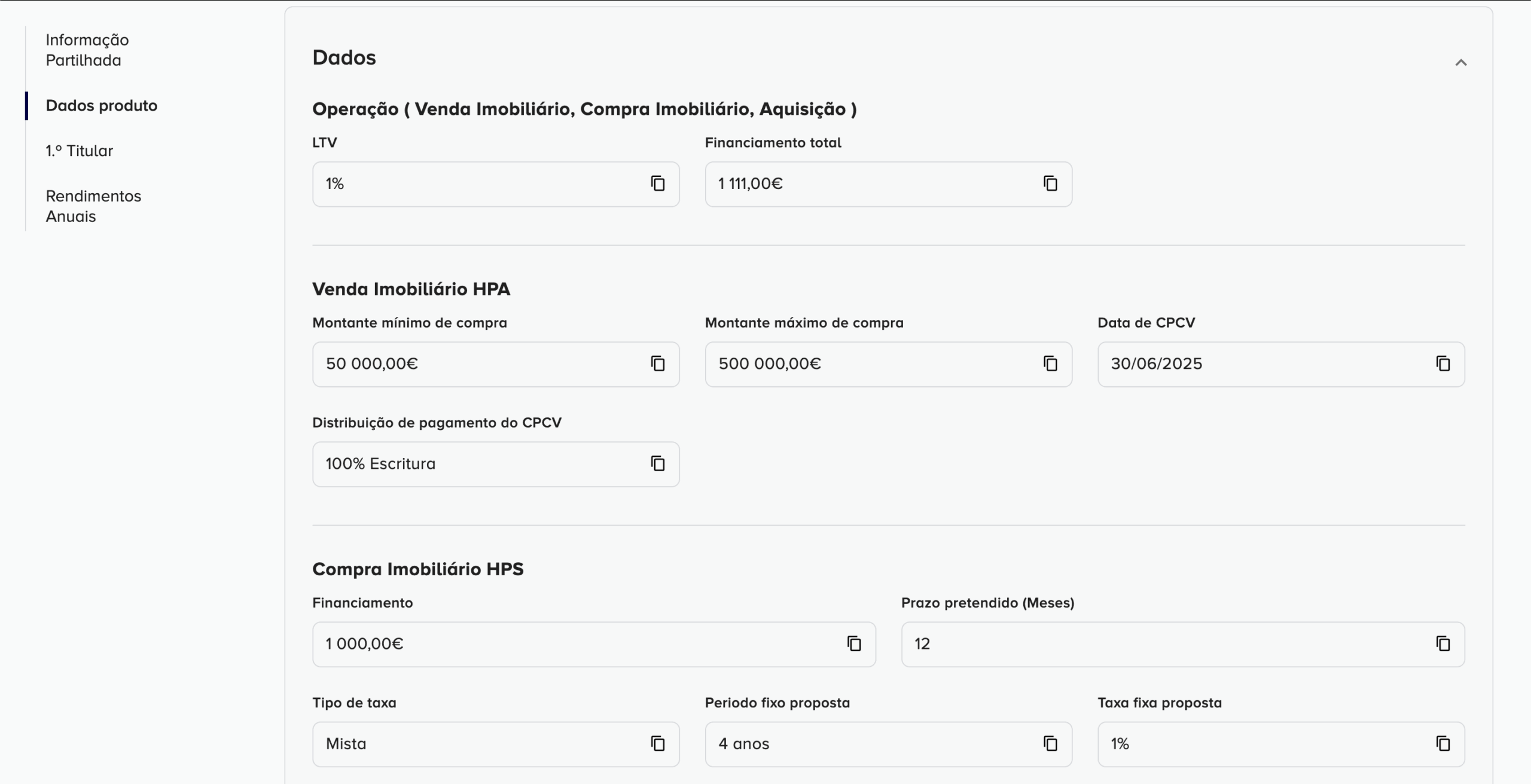
Task: Copy the LTV value
Action: [x=658, y=184]
